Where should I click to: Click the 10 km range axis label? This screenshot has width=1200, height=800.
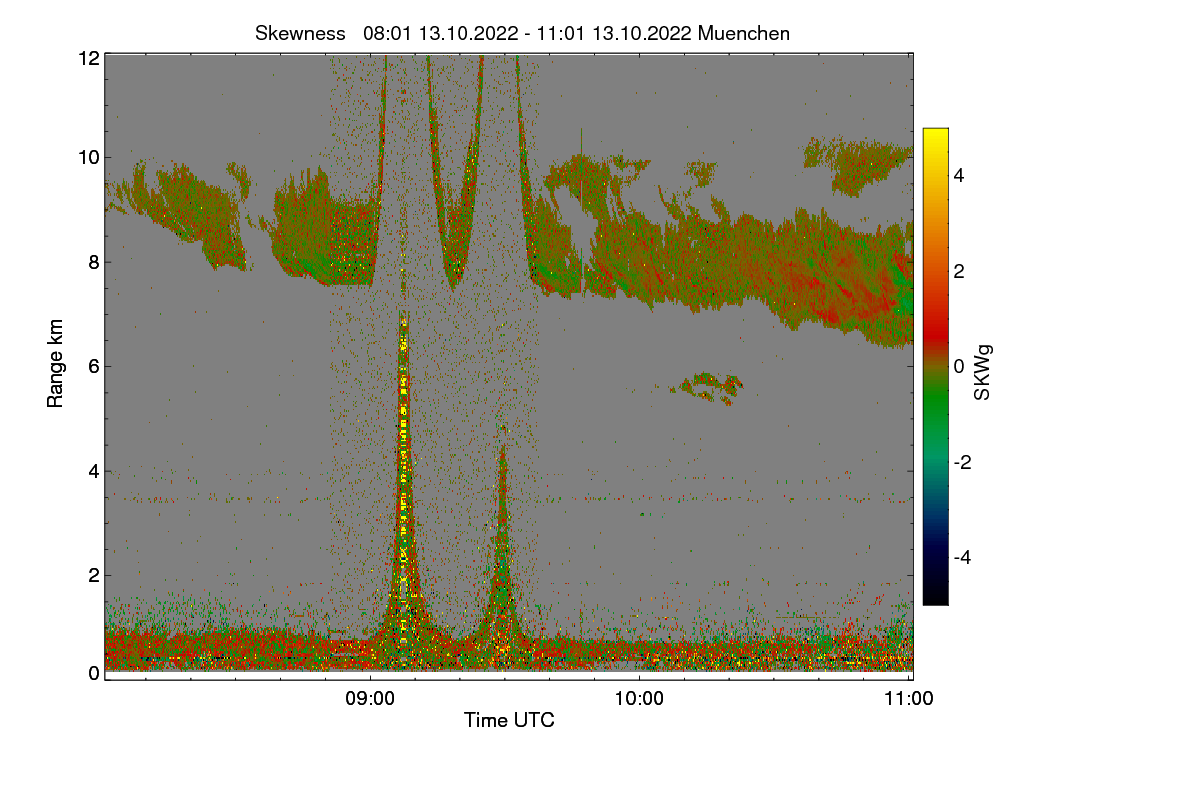tap(88, 157)
